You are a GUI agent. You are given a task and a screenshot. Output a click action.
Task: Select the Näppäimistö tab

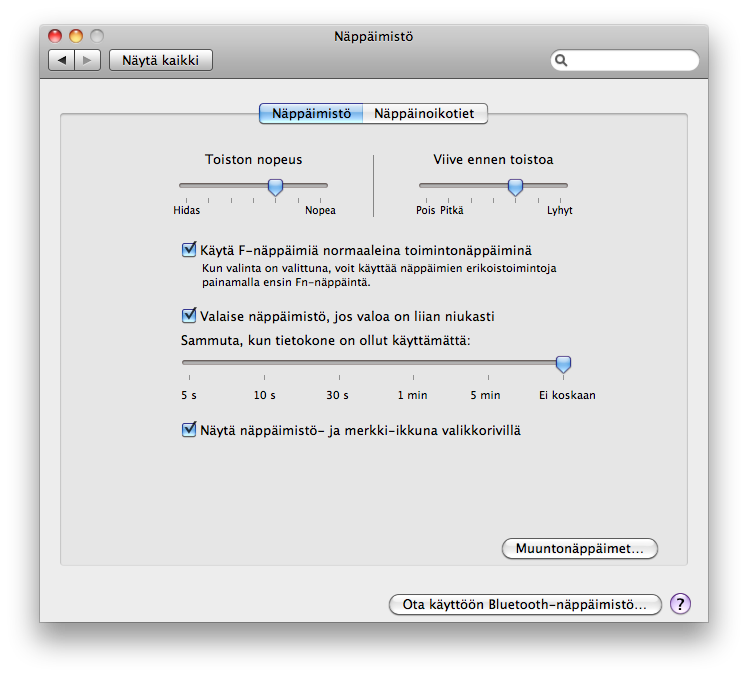coord(311,114)
